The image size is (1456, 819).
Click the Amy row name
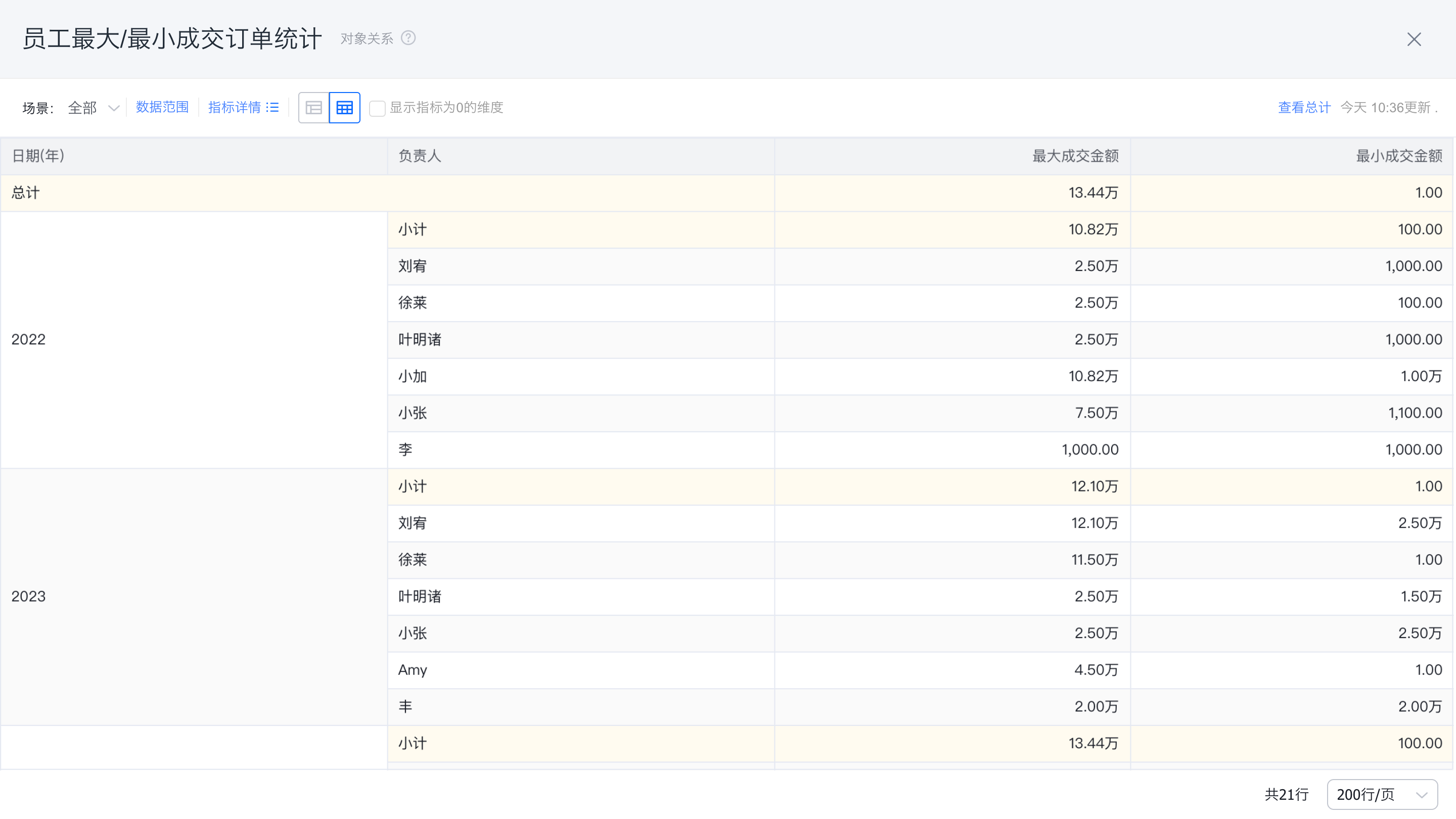[413, 670]
